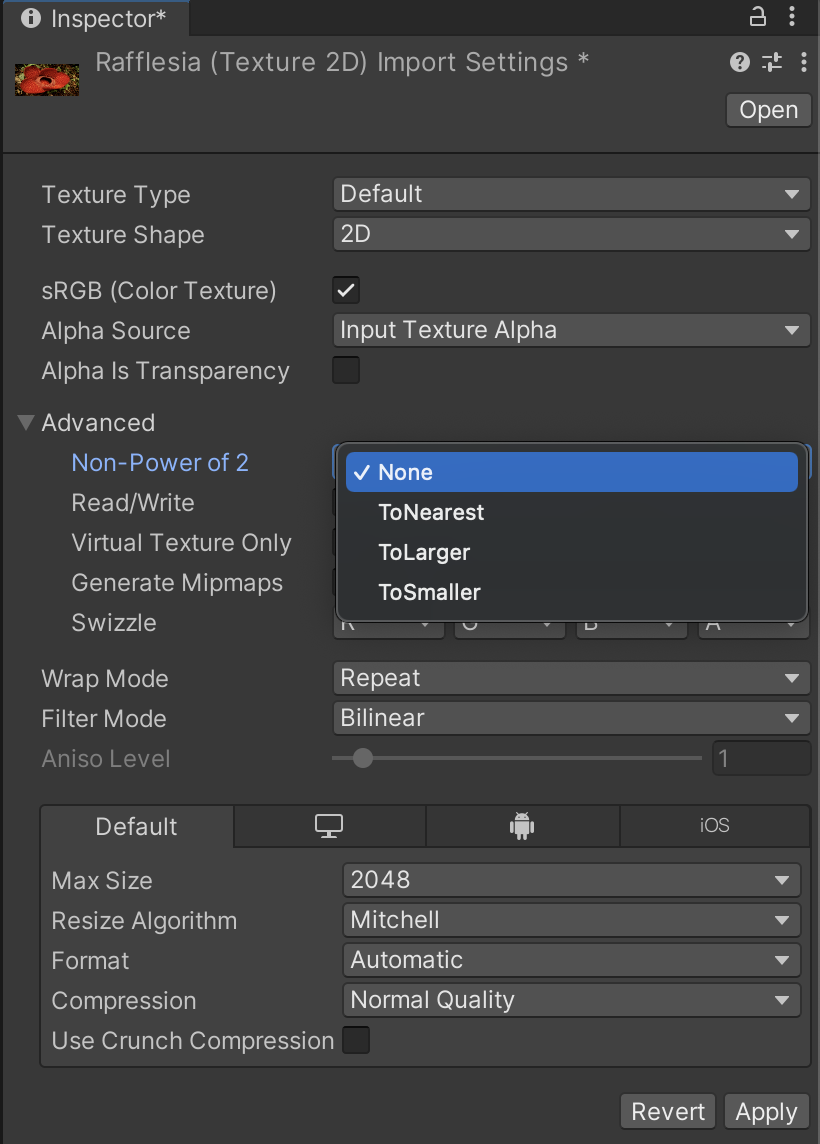
Task: Enable Alpha Is Transparency
Action: [x=345, y=370]
